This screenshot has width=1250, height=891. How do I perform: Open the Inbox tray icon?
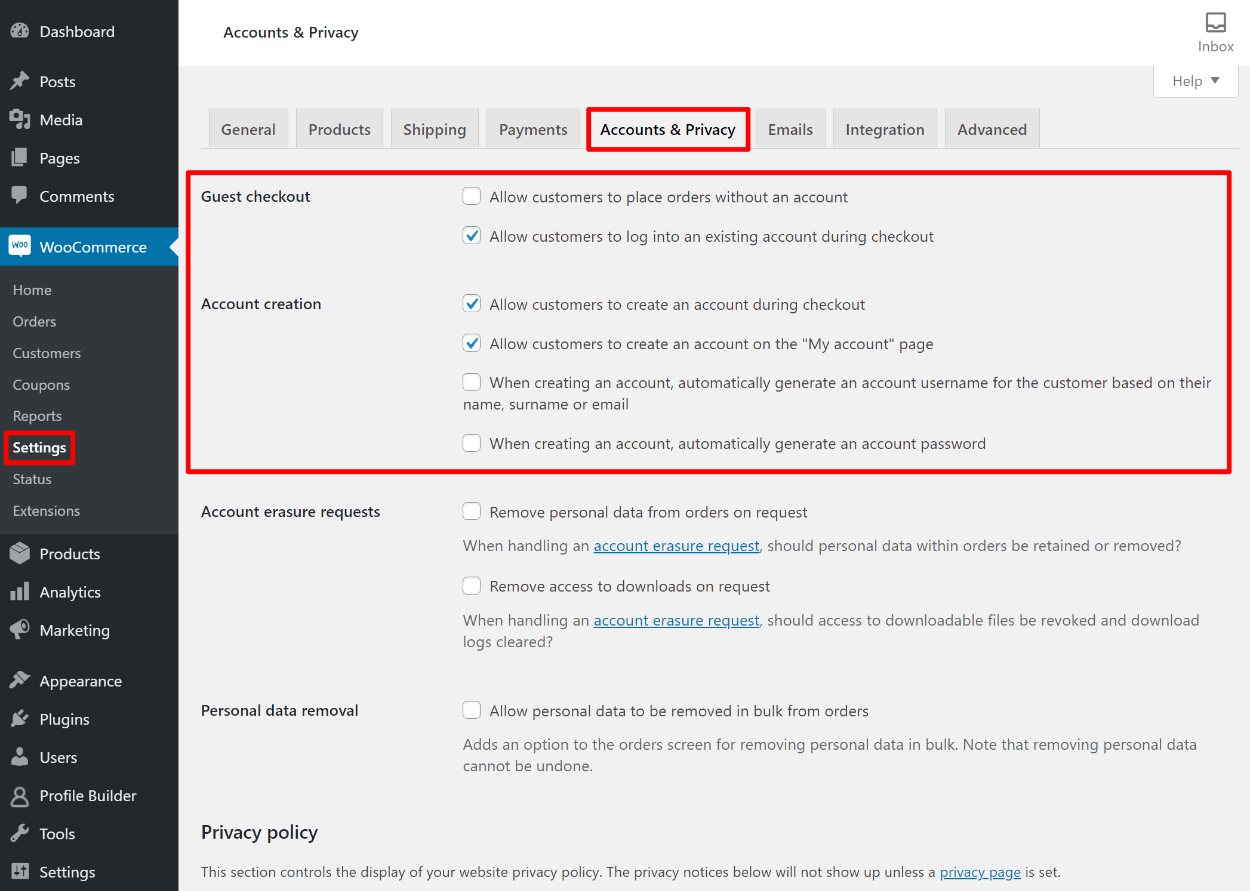(1215, 23)
